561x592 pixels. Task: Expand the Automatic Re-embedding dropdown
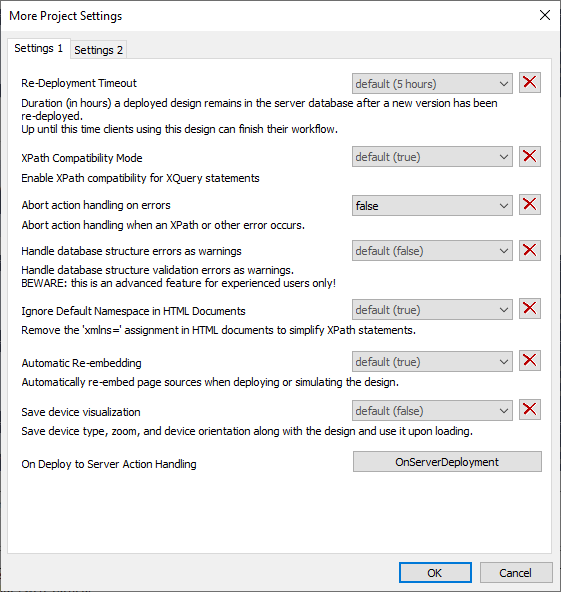tap(432, 362)
